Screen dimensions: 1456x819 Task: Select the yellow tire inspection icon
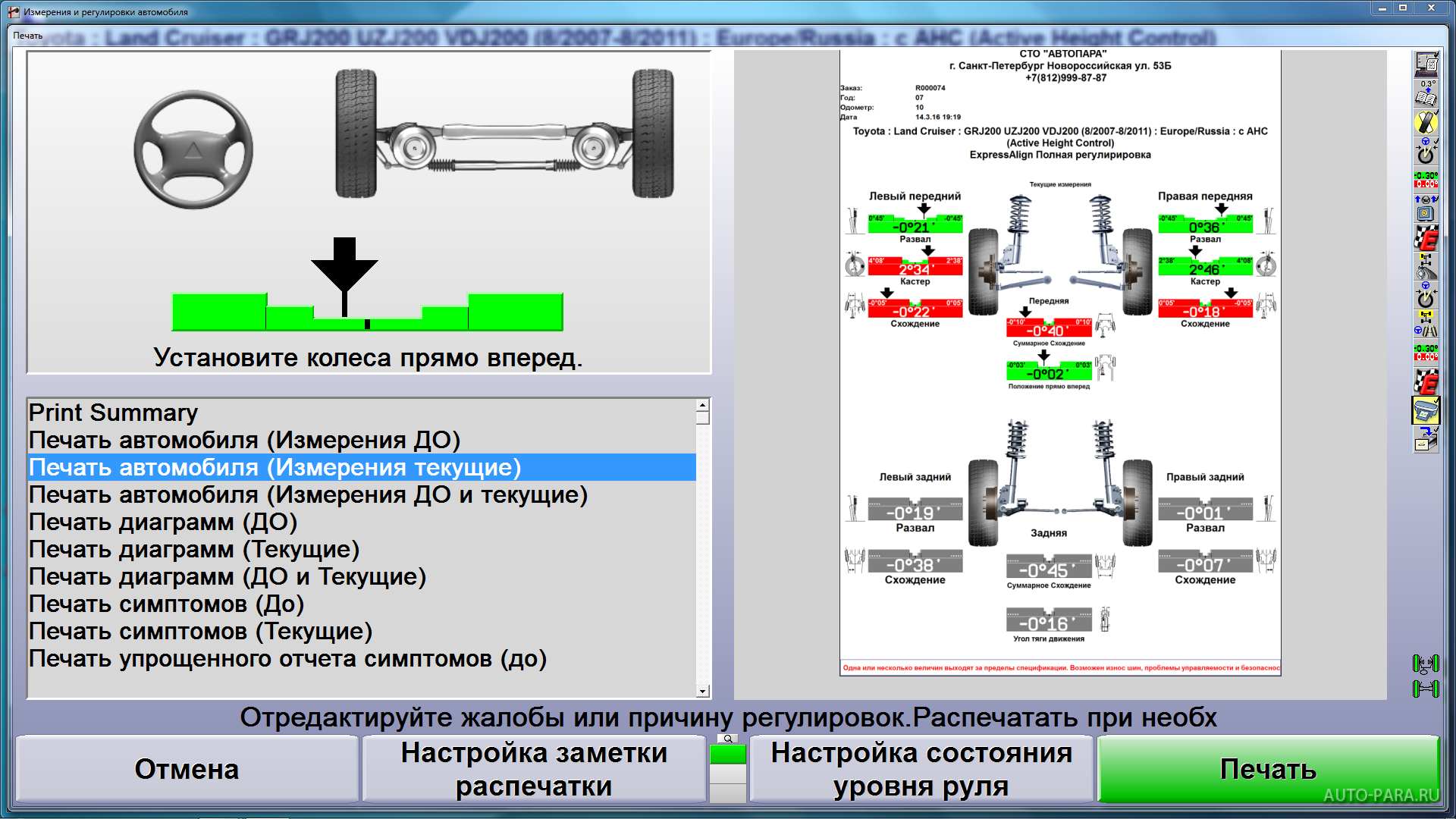(1426, 122)
